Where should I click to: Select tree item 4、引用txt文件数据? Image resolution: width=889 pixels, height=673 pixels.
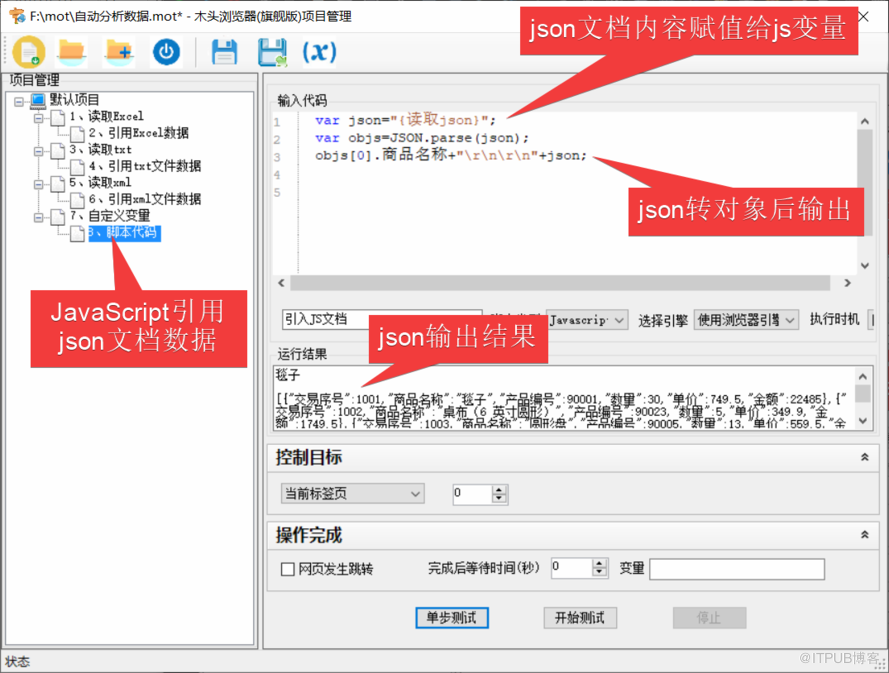[x=145, y=166]
